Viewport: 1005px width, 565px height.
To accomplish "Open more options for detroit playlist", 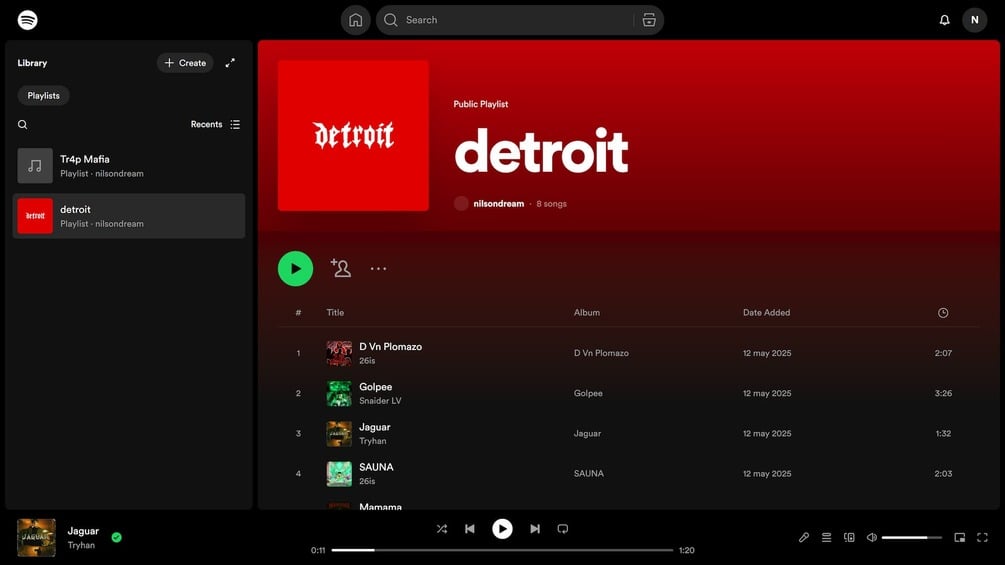I will pos(378,268).
